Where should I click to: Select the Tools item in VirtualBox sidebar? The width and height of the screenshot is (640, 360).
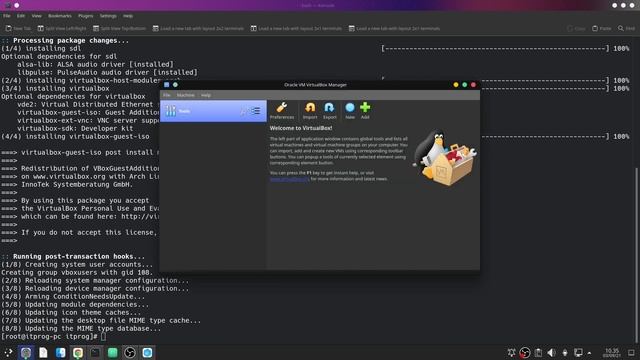coord(213,111)
